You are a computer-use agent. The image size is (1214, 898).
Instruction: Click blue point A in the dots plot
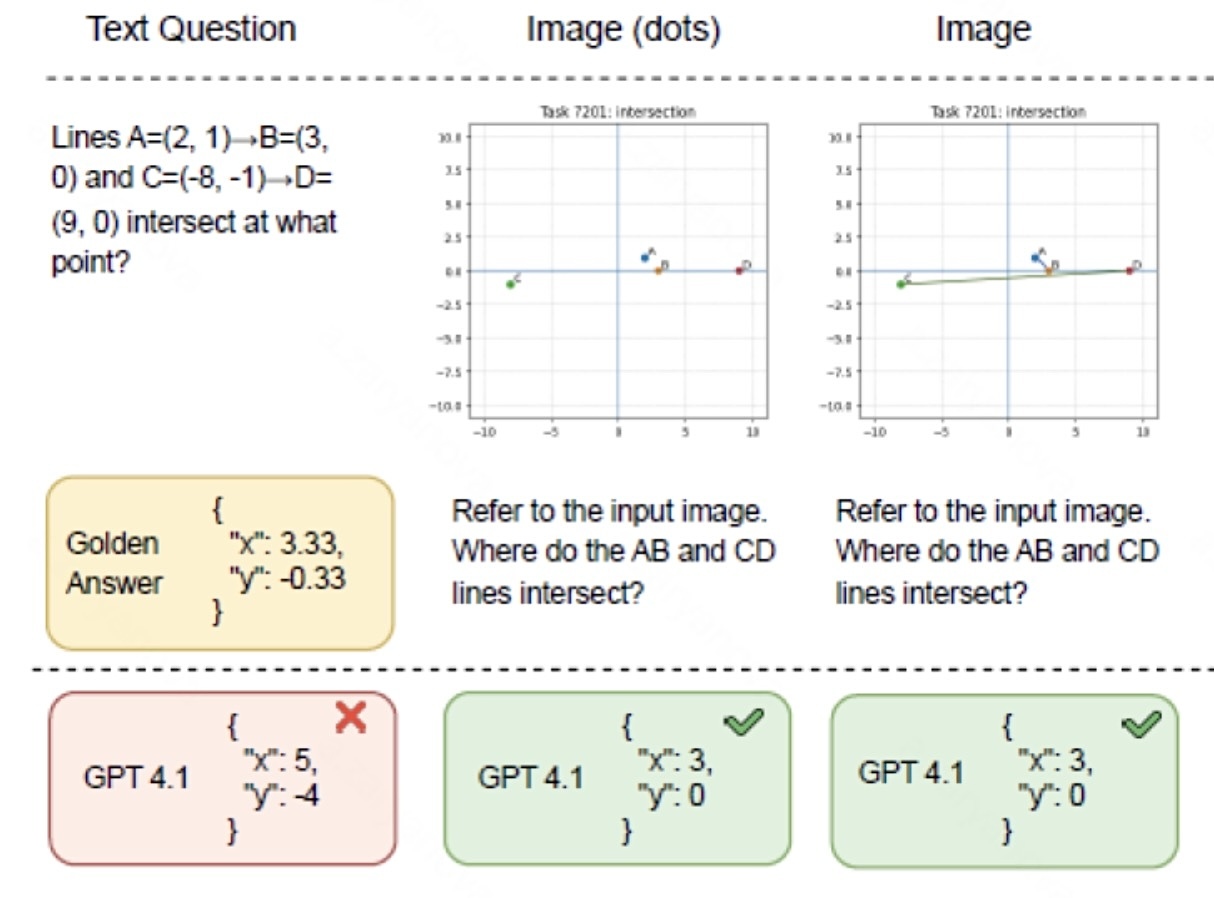[645, 257]
